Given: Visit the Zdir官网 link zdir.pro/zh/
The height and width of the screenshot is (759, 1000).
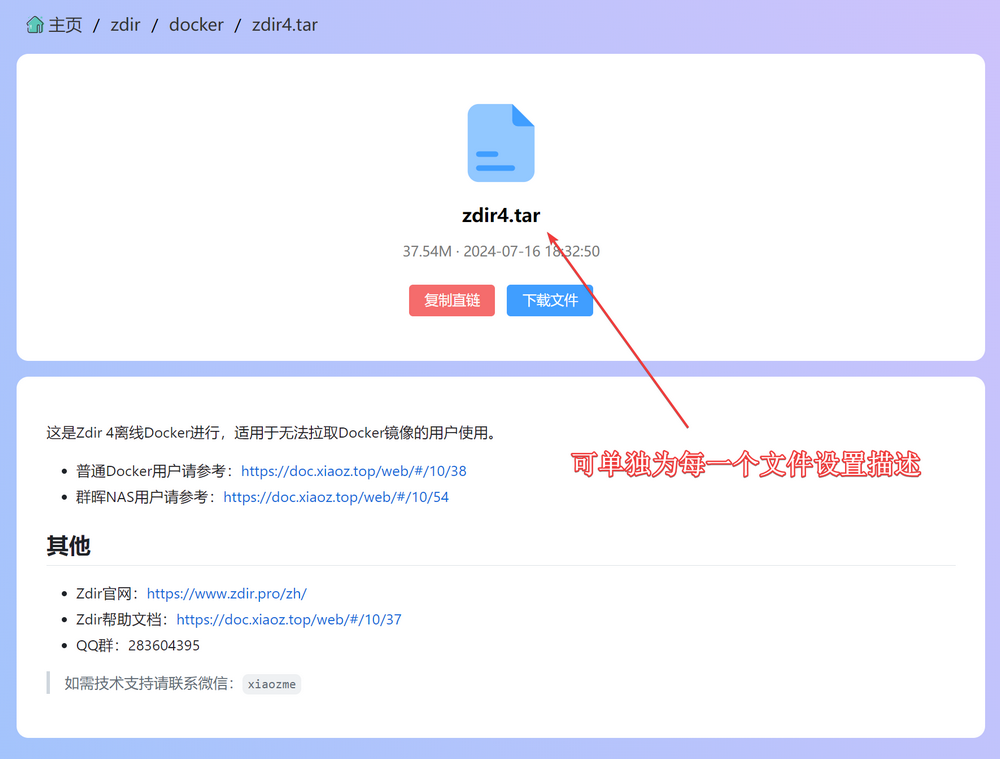Looking at the screenshot, I should point(226,593).
